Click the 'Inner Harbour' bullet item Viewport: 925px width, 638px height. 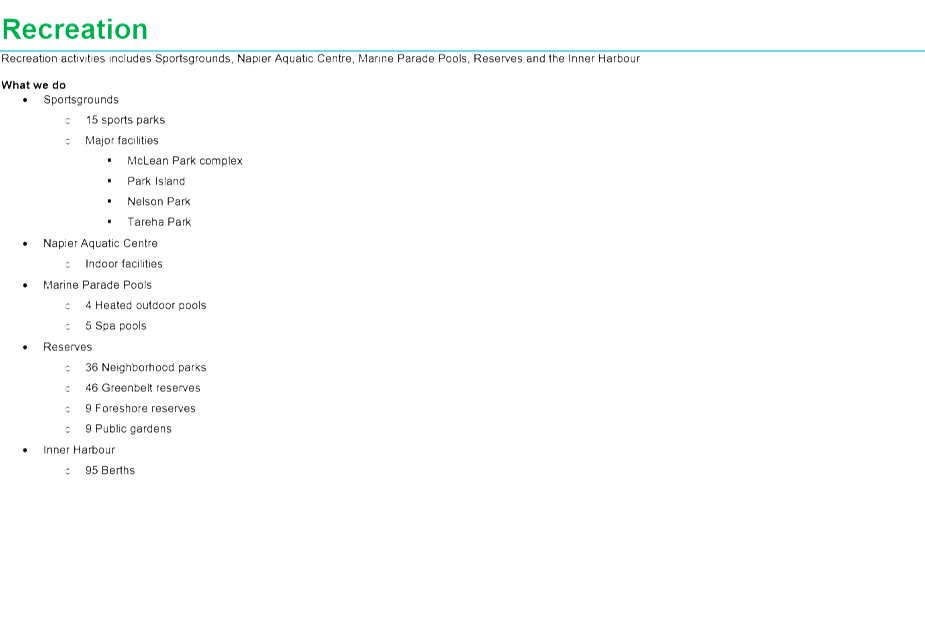[79, 450]
